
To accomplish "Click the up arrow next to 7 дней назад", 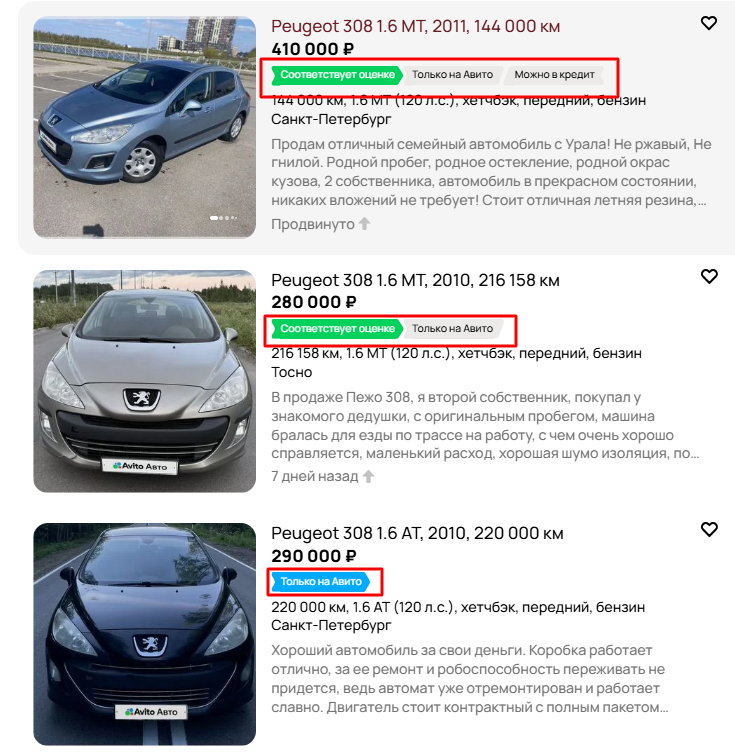I will (368, 476).
